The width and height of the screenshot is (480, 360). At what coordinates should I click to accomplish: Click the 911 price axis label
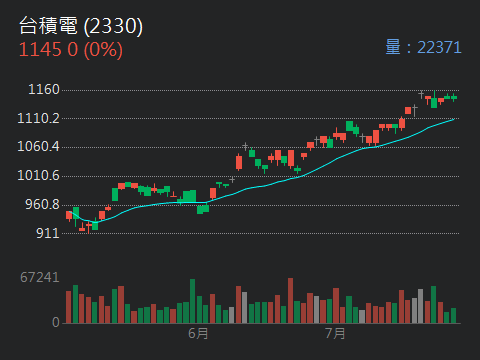click(48, 233)
